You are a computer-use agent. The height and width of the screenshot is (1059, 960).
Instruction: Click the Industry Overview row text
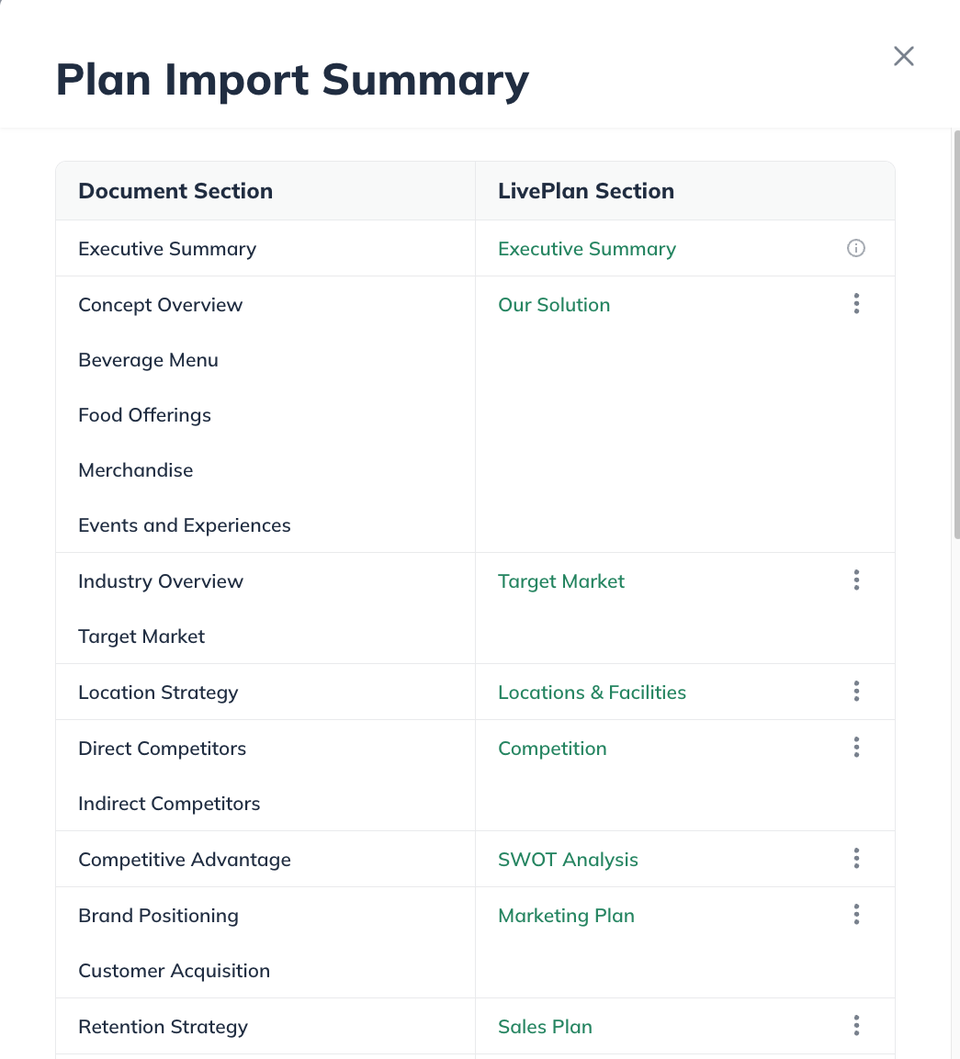[x=160, y=582]
